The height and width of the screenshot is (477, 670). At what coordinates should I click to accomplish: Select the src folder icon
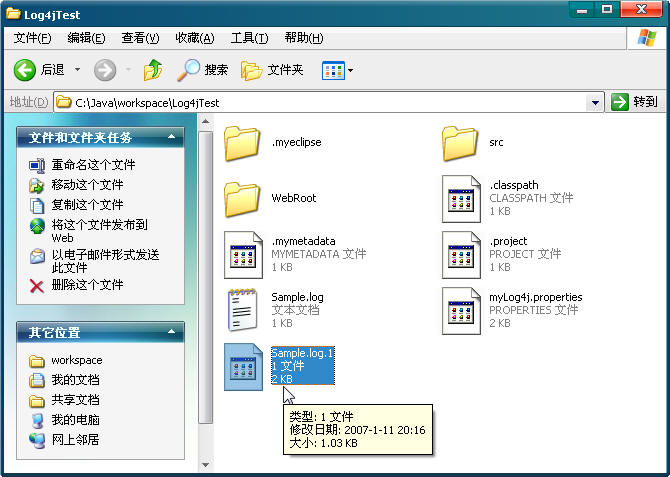460,143
